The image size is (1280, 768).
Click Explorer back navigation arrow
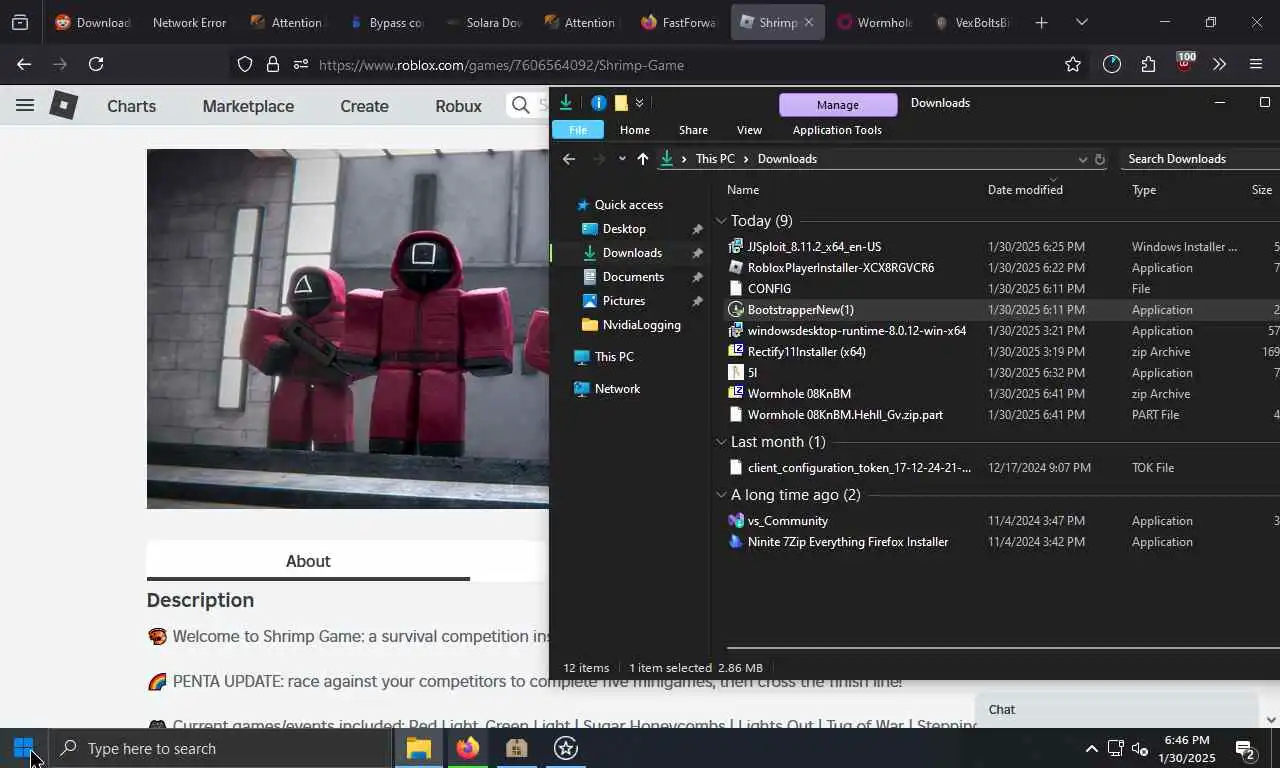pos(568,159)
